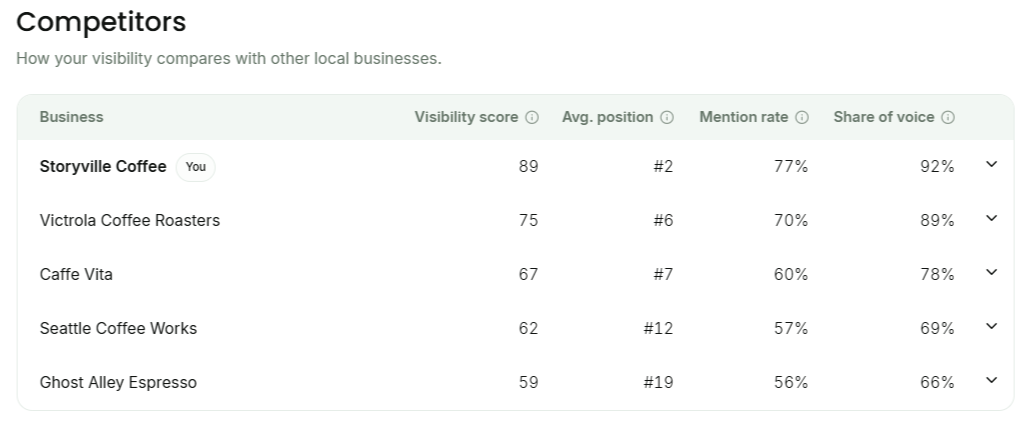Select Victrola Coffee Roasters business name
The width and height of the screenshot is (1032, 426).
[x=130, y=221]
